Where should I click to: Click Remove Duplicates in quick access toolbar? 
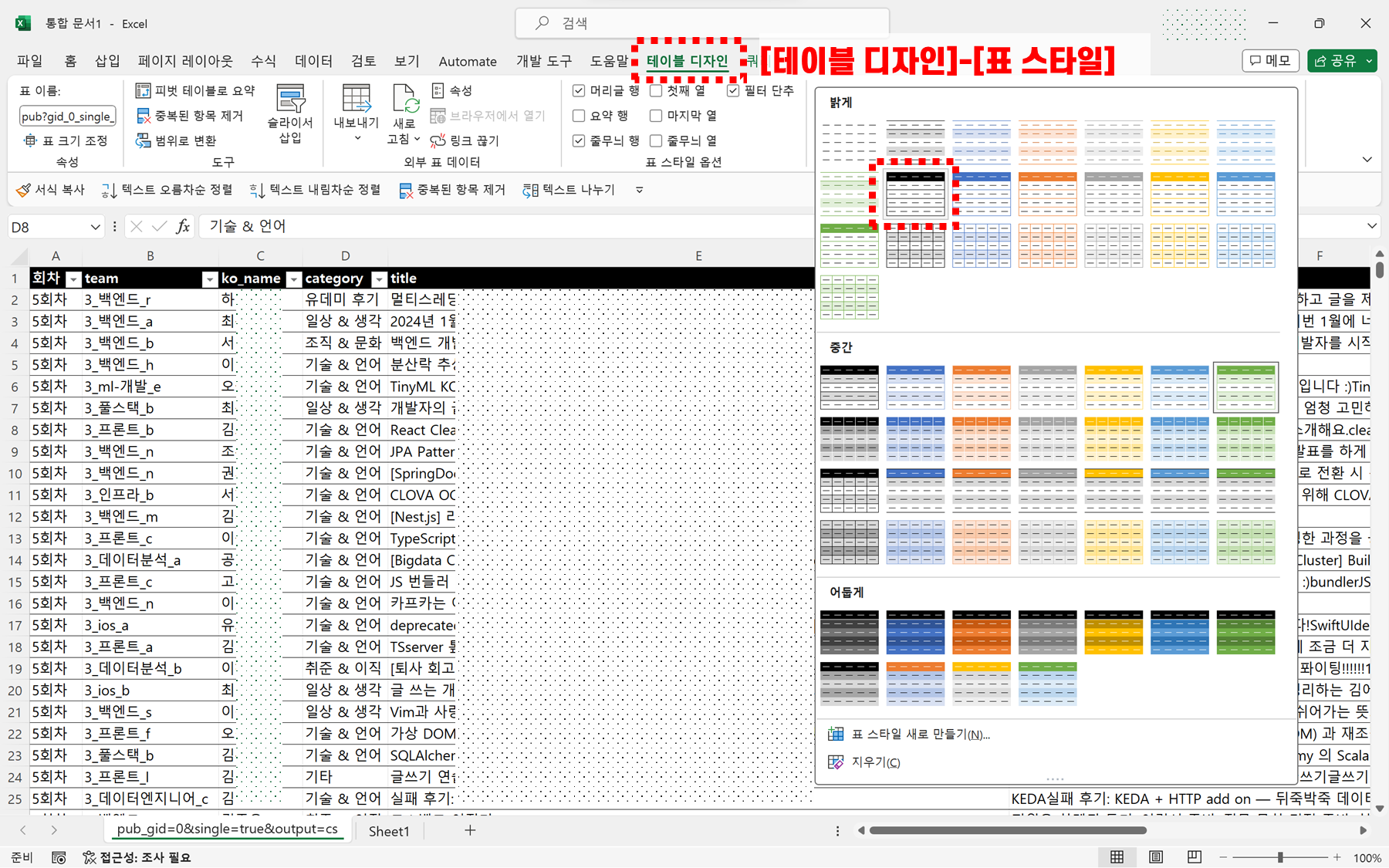pos(451,190)
